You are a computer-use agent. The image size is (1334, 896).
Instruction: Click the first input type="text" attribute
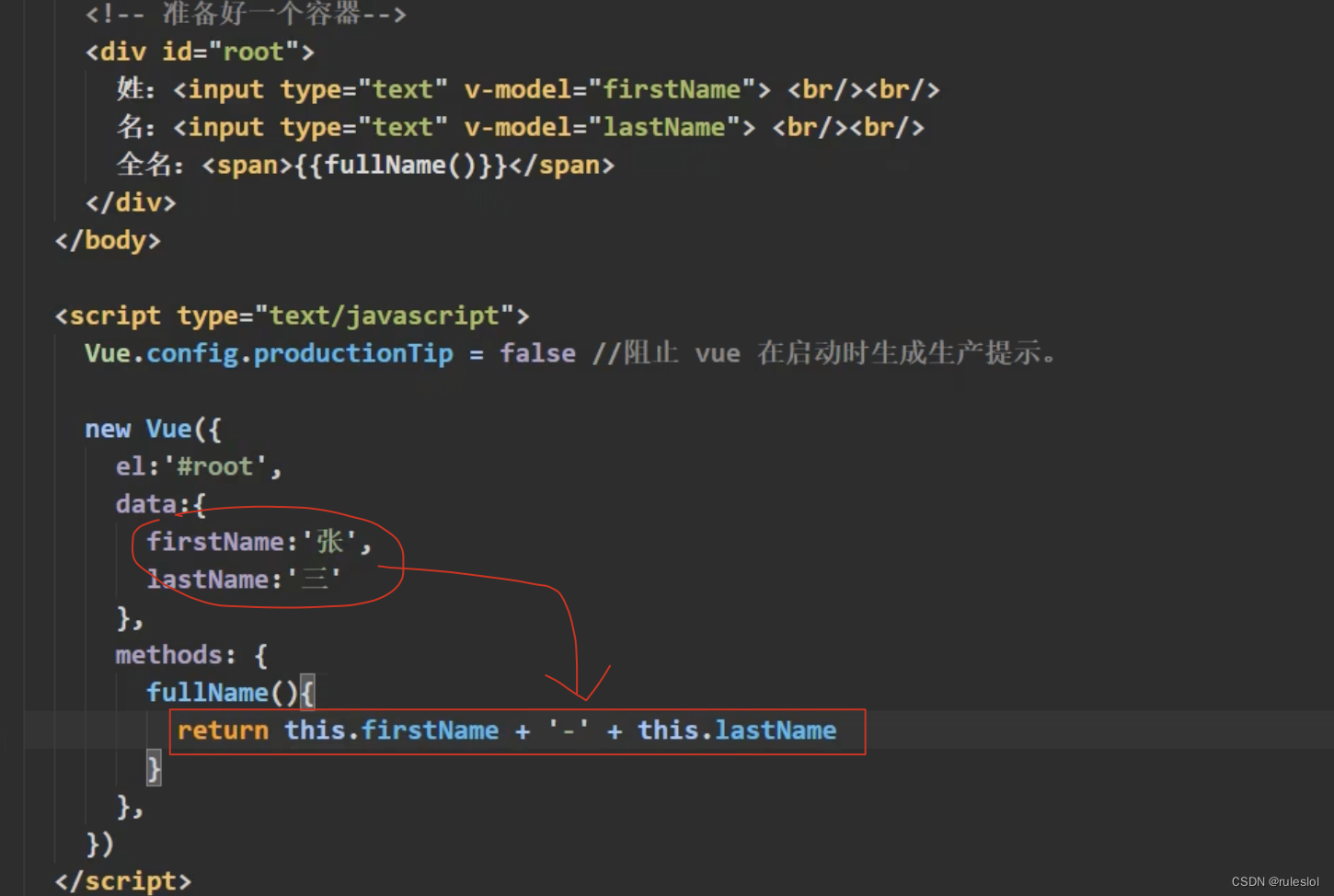point(364,89)
